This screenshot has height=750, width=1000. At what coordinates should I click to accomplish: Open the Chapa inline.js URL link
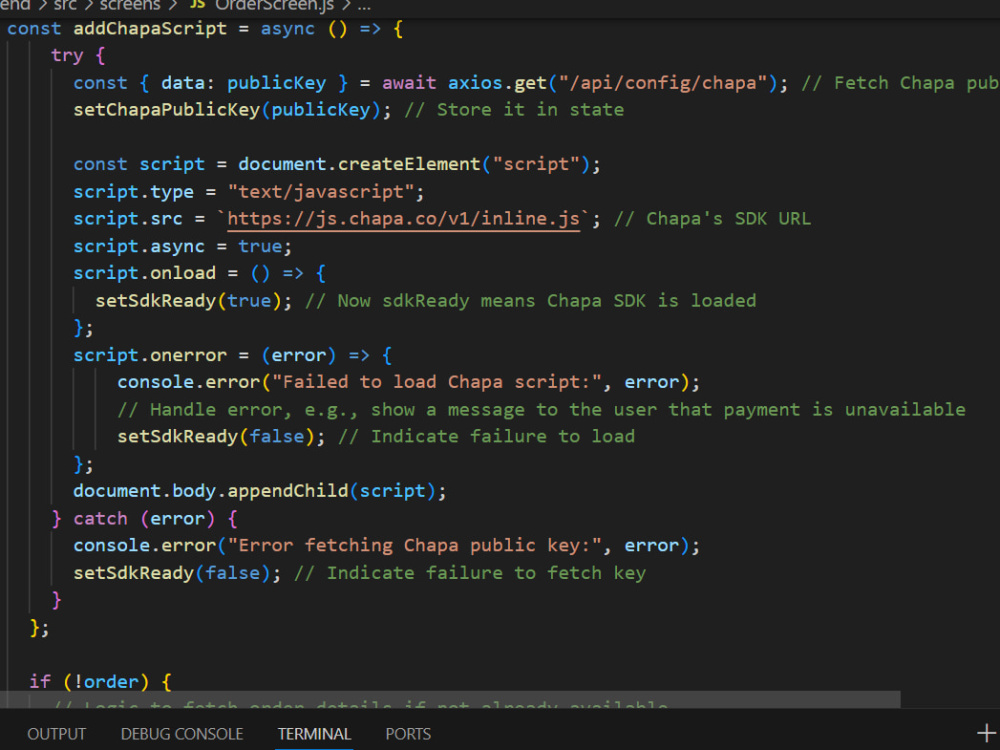tap(403, 219)
